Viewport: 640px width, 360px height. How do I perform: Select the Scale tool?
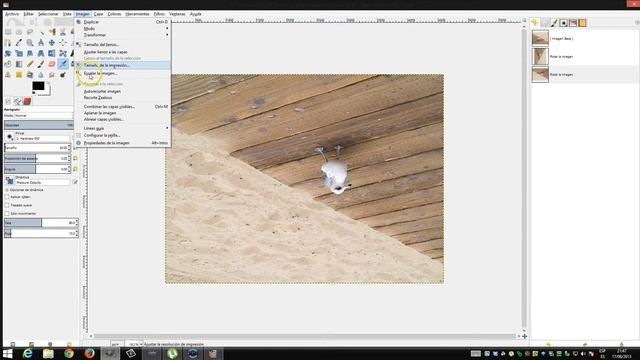19,53
